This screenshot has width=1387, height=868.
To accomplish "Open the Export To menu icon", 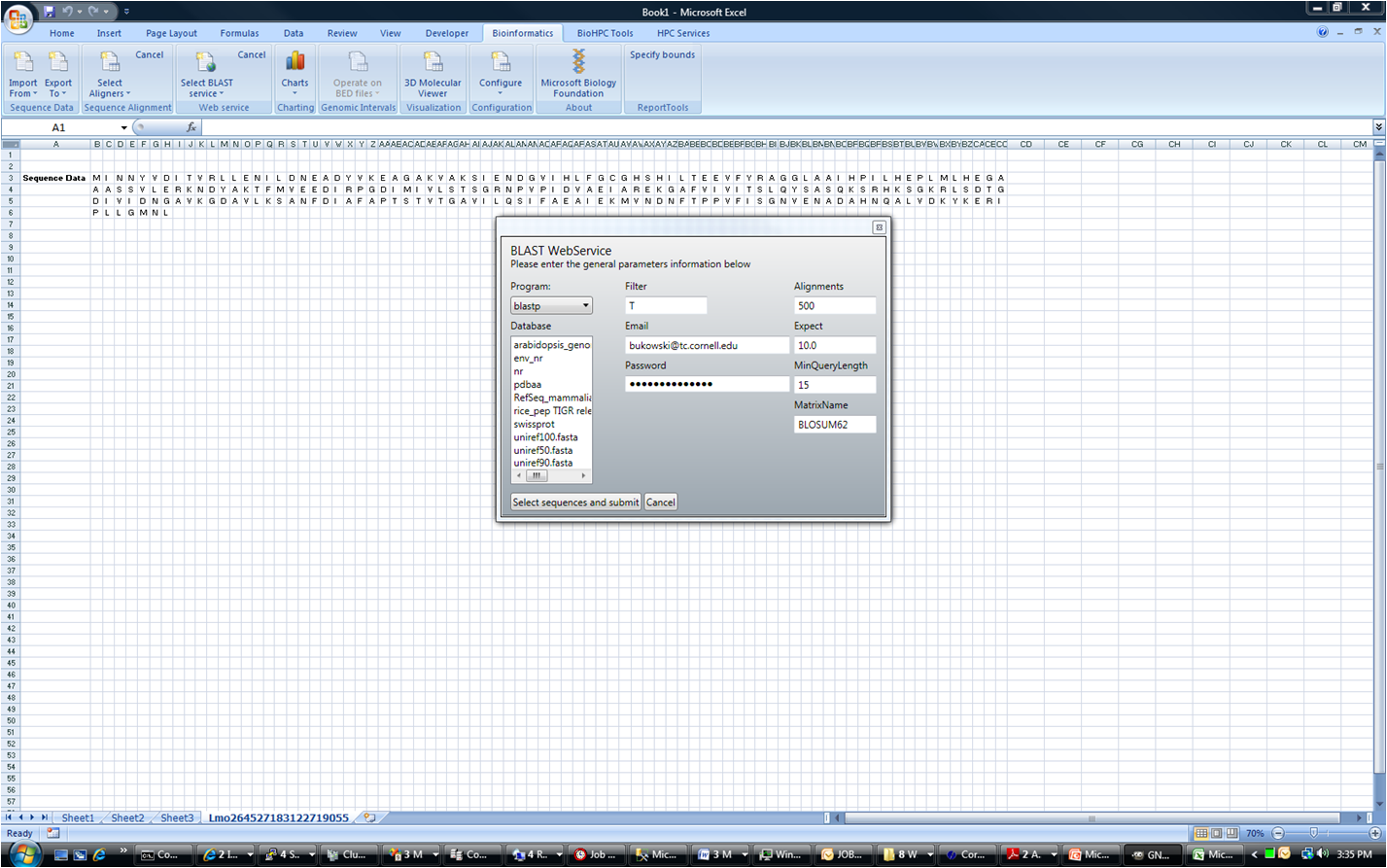I will coord(58,62).
